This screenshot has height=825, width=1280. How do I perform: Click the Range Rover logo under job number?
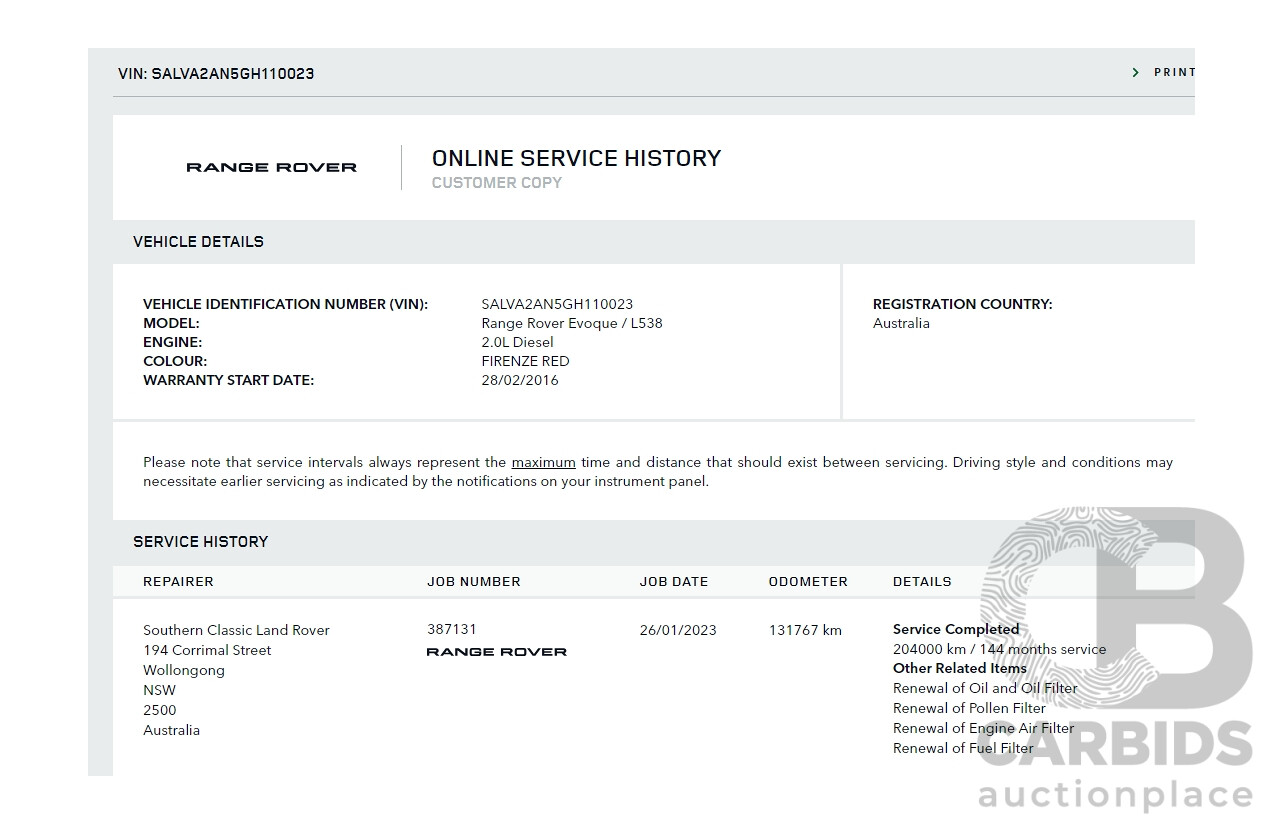tap(496, 652)
